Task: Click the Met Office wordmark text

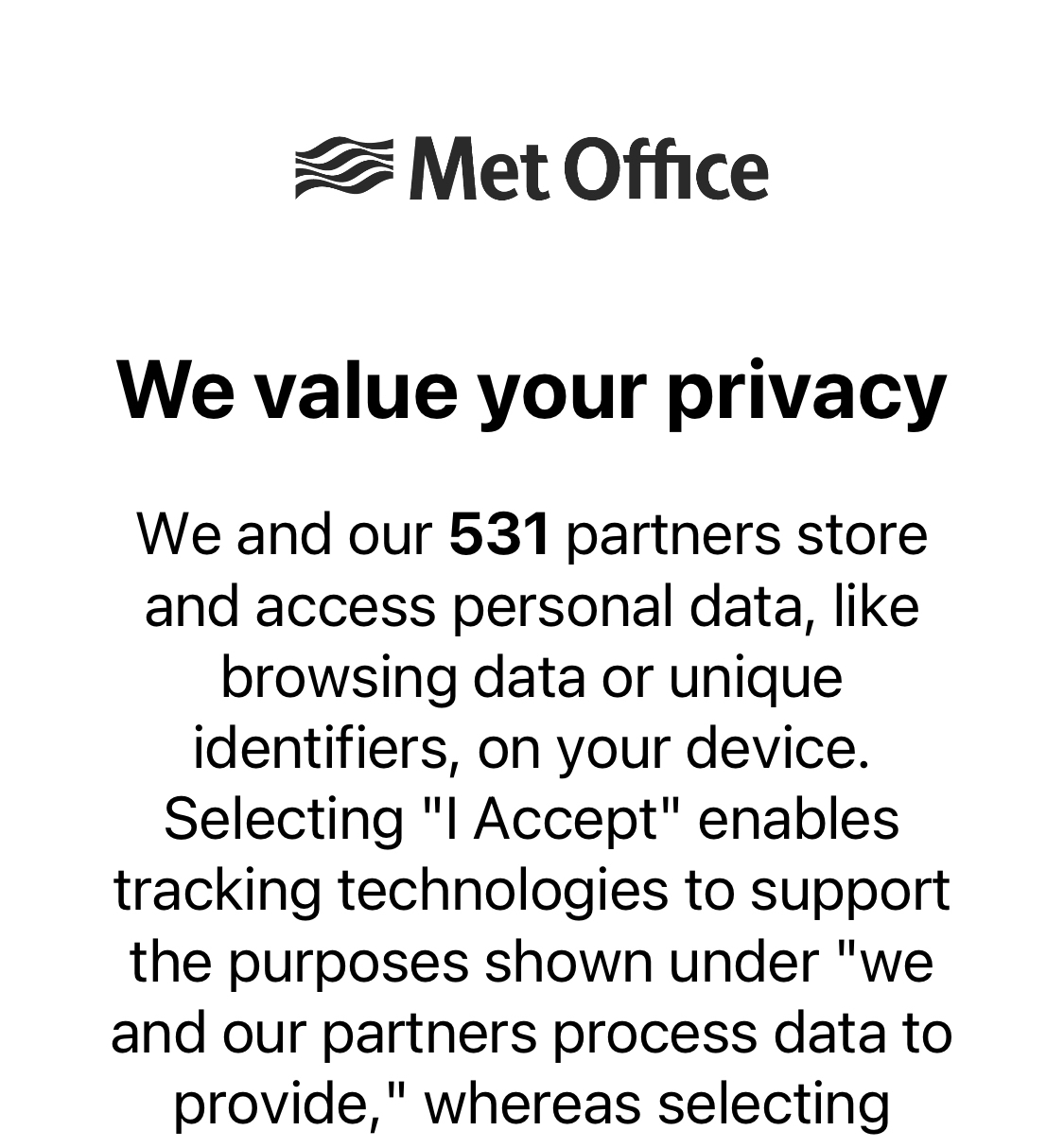Action: coord(588,170)
